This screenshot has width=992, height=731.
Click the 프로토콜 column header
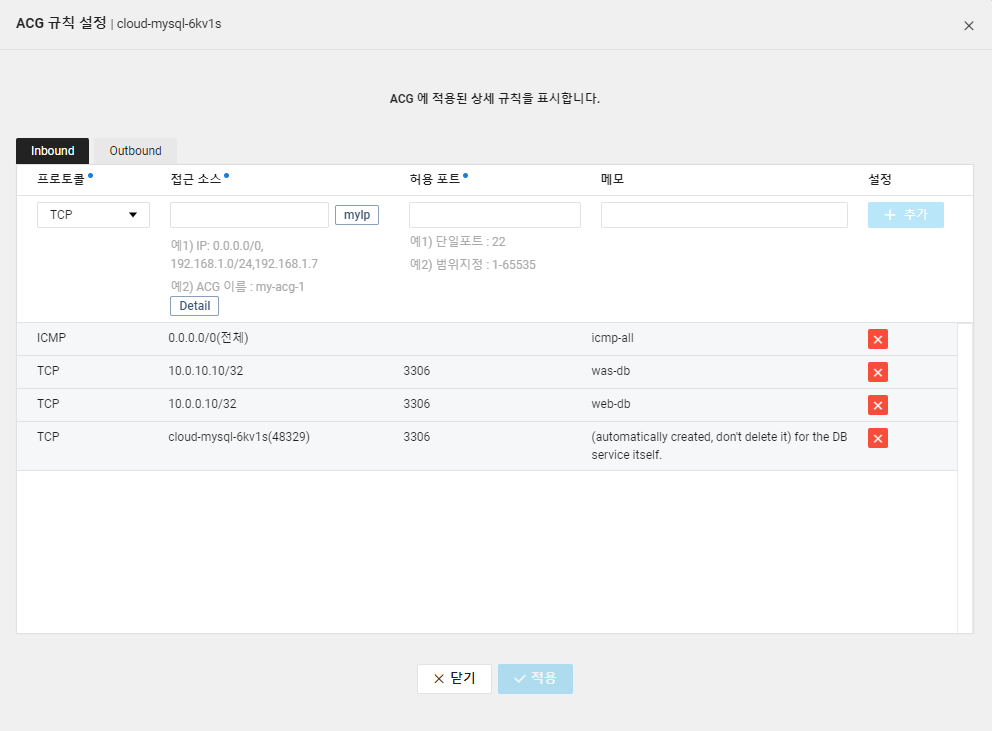[x=61, y=179]
